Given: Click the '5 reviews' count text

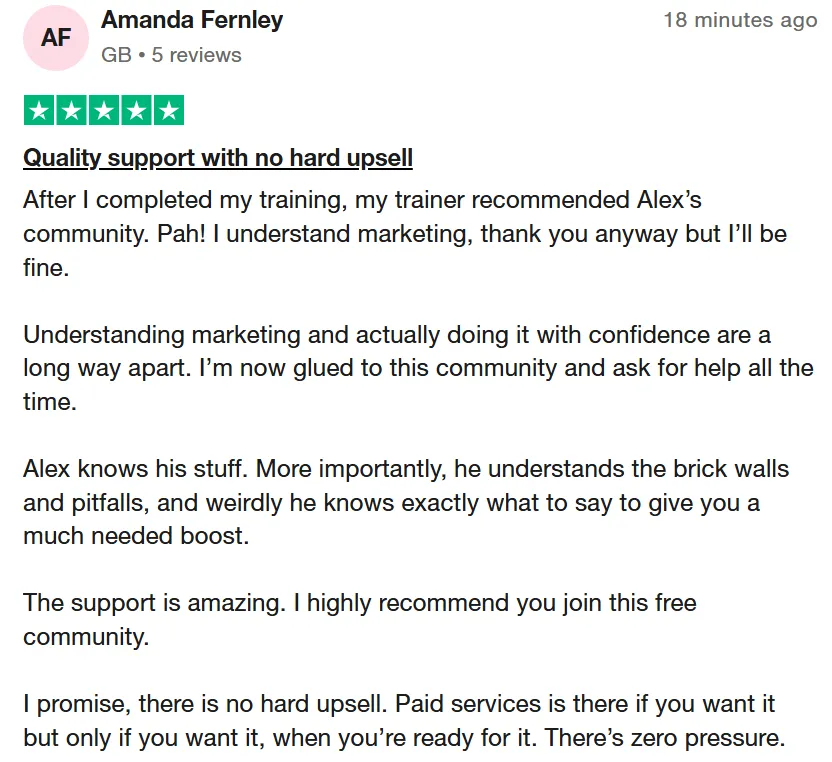Looking at the screenshot, I should tap(196, 55).
